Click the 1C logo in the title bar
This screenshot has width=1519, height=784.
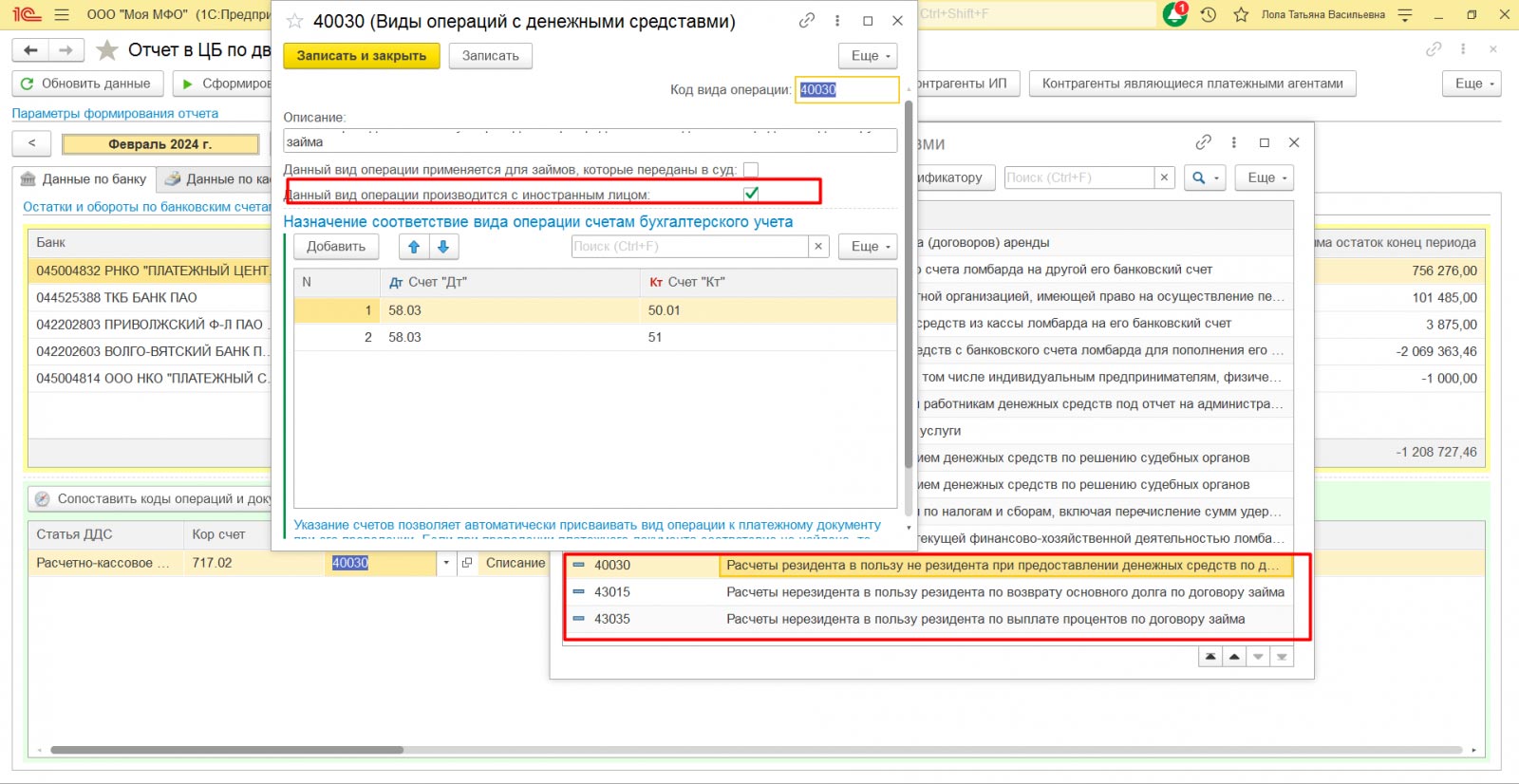tap(27, 15)
